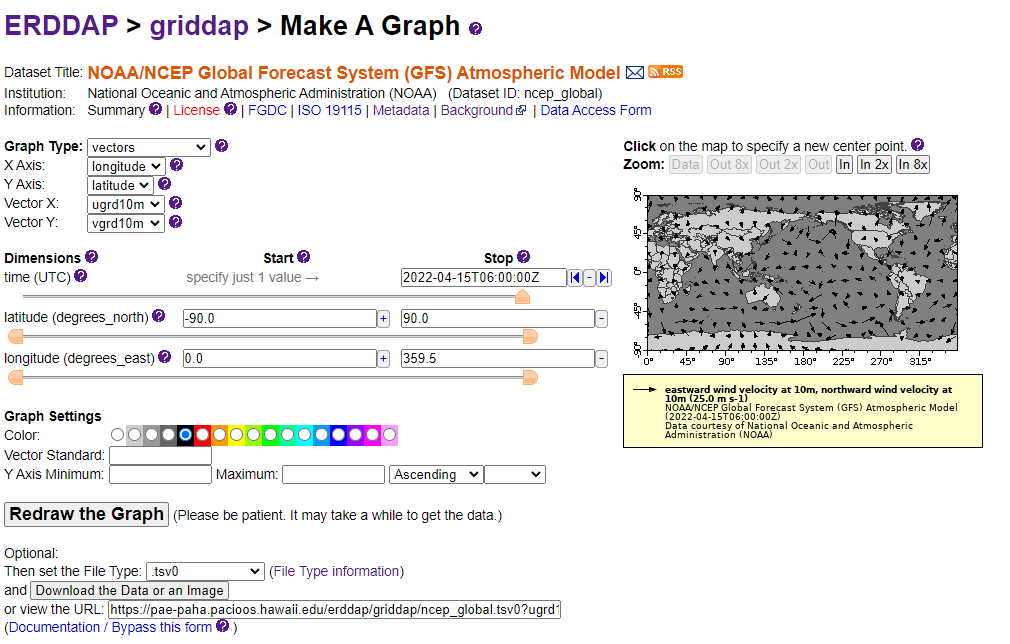Image resolution: width=1010 pixels, height=644 pixels.
Task: Click help icon next to X Axis dropdown
Action: 176,165
